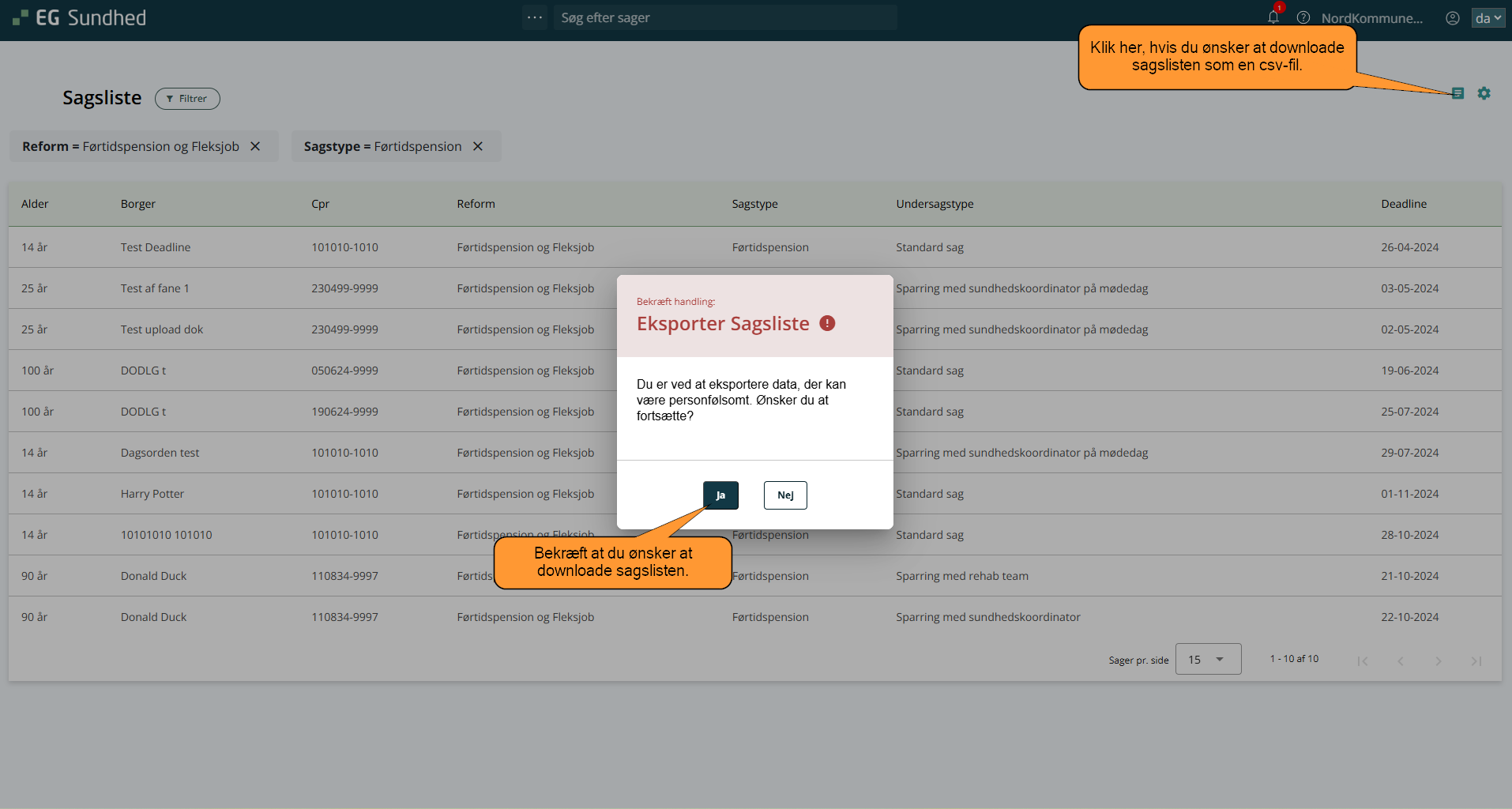Open the Sager pr. side dropdown

coord(1208,659)
